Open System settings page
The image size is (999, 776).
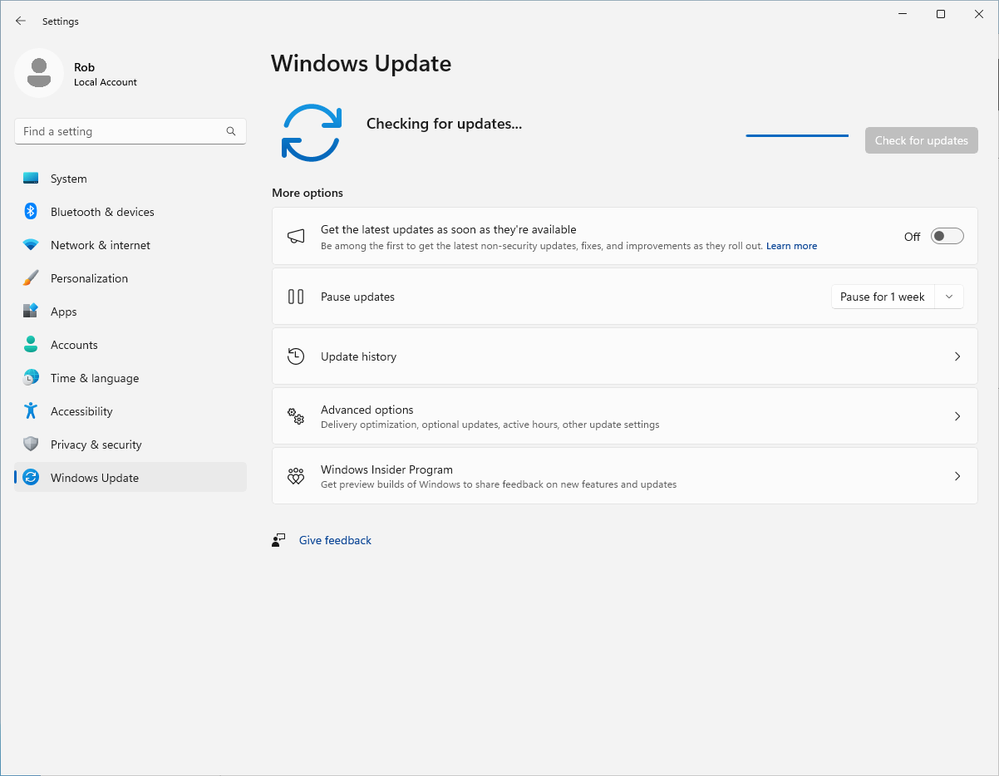[130, 178]
